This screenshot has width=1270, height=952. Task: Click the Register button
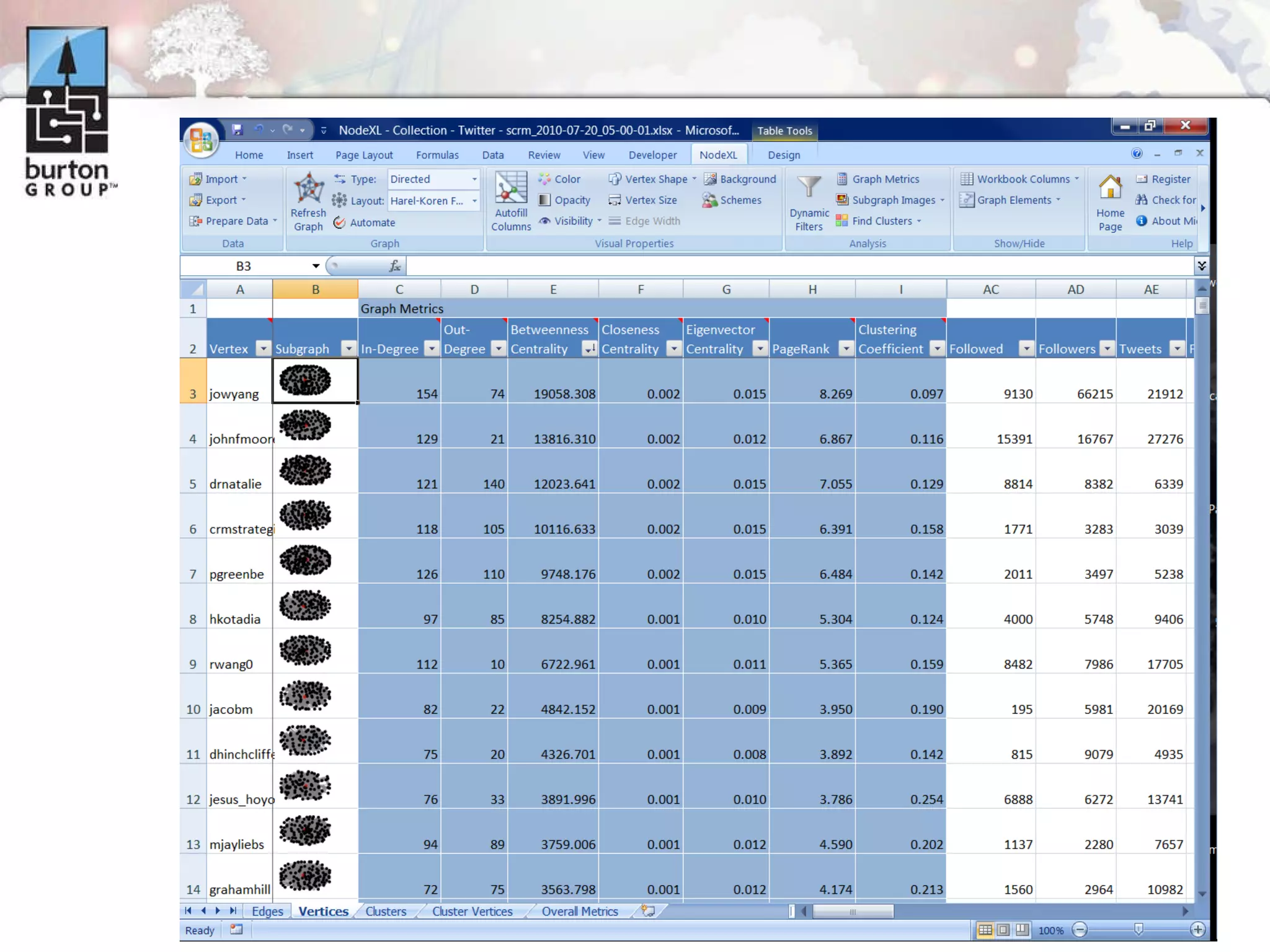point(1170,179)
